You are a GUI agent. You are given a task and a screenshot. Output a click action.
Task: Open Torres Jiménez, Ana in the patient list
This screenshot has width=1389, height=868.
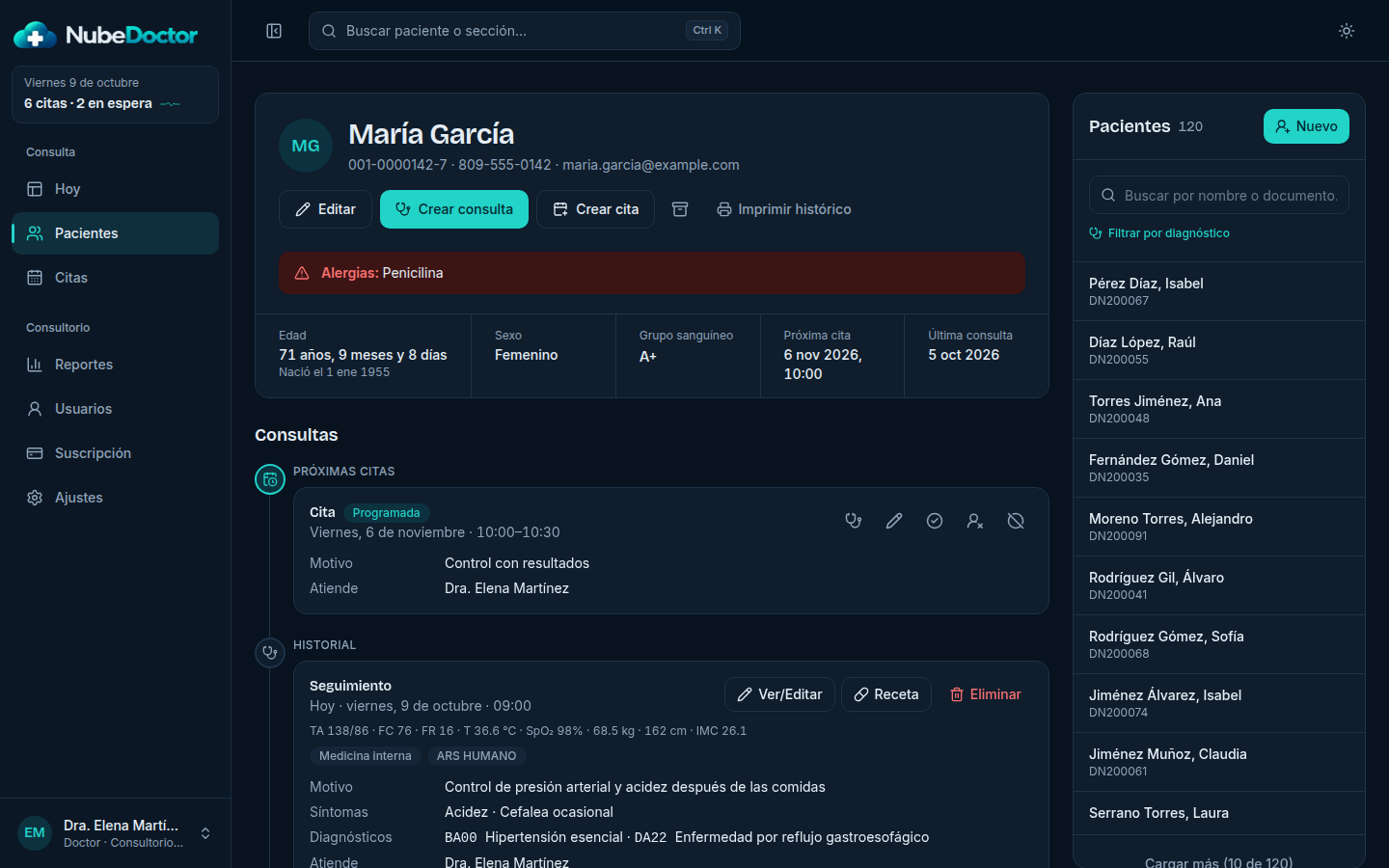[x=1219, y=409]
